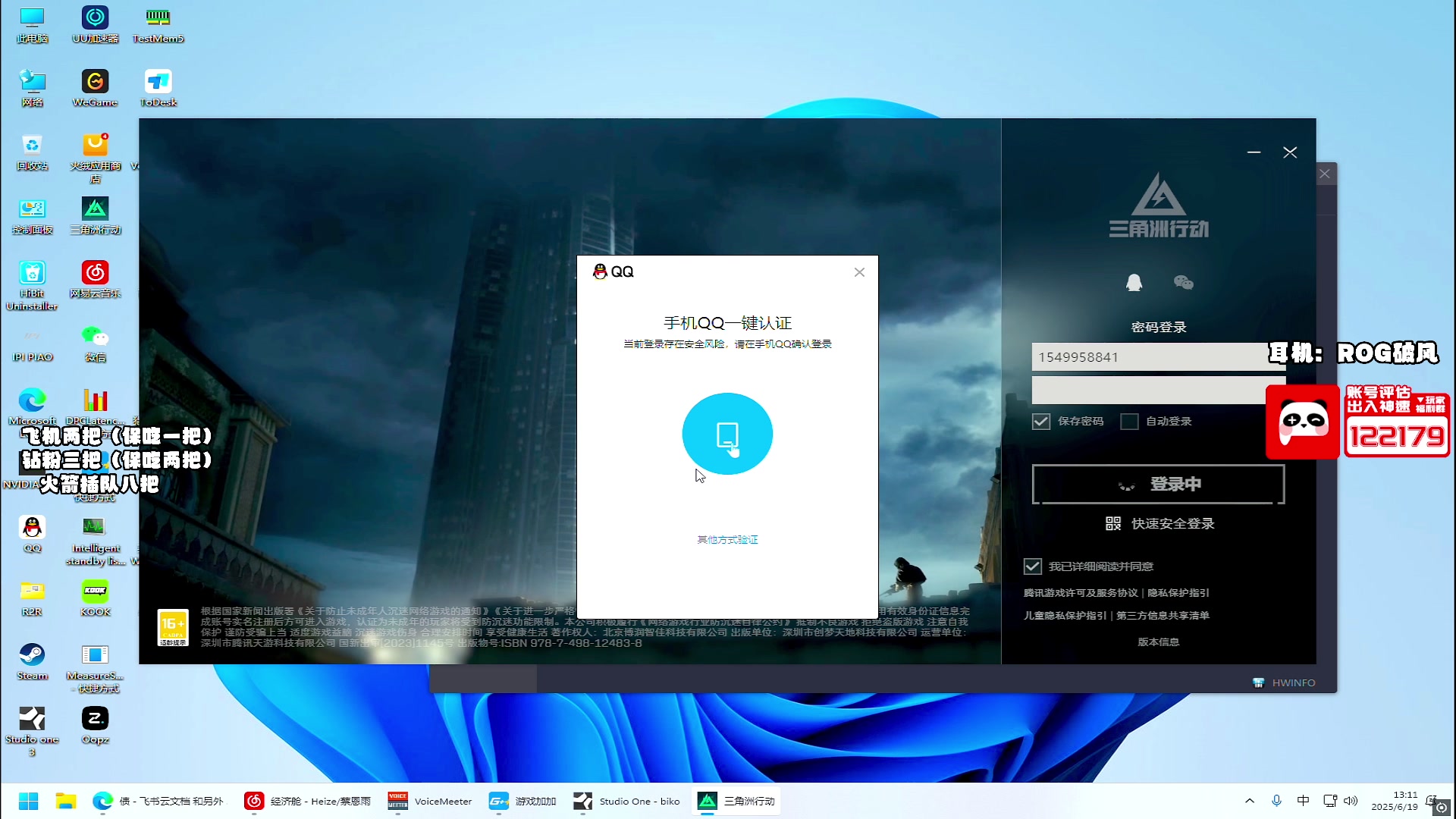Screen dimensions: 1456x819
Task: Show hidden system tray icons
Action: 1250,801
